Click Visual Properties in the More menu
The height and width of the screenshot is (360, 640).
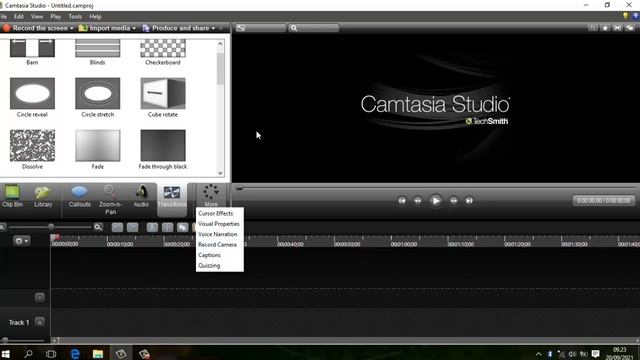pyautogui.click(x=219, y=224)
